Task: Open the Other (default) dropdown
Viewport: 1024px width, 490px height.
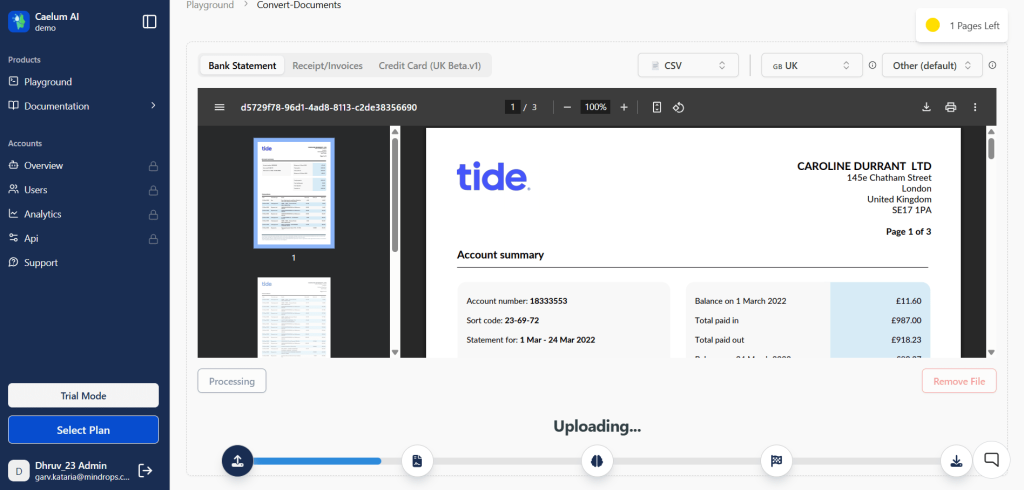Action: tap(932, 65)
